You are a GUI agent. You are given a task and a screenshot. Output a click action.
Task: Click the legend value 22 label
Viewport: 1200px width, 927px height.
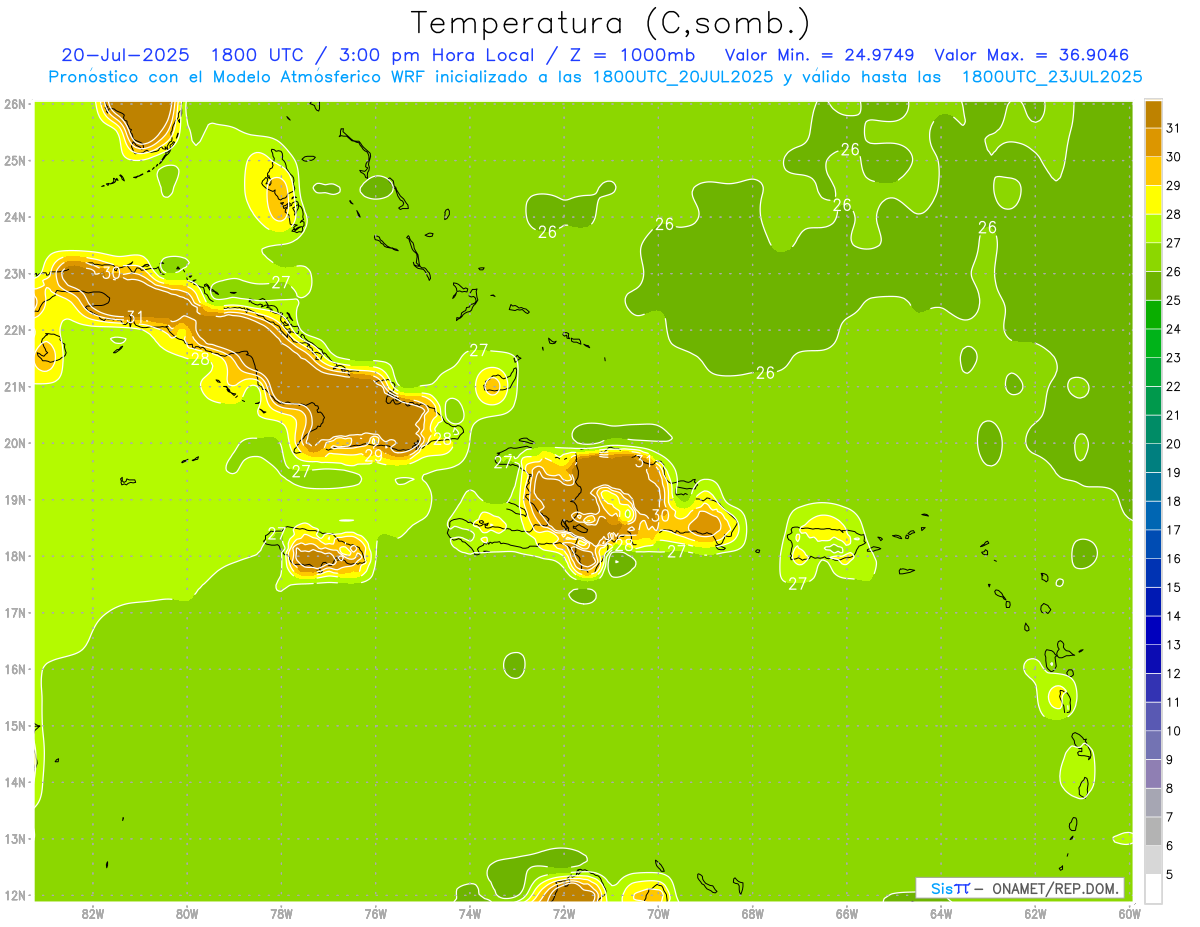[x=1173, y=386]
